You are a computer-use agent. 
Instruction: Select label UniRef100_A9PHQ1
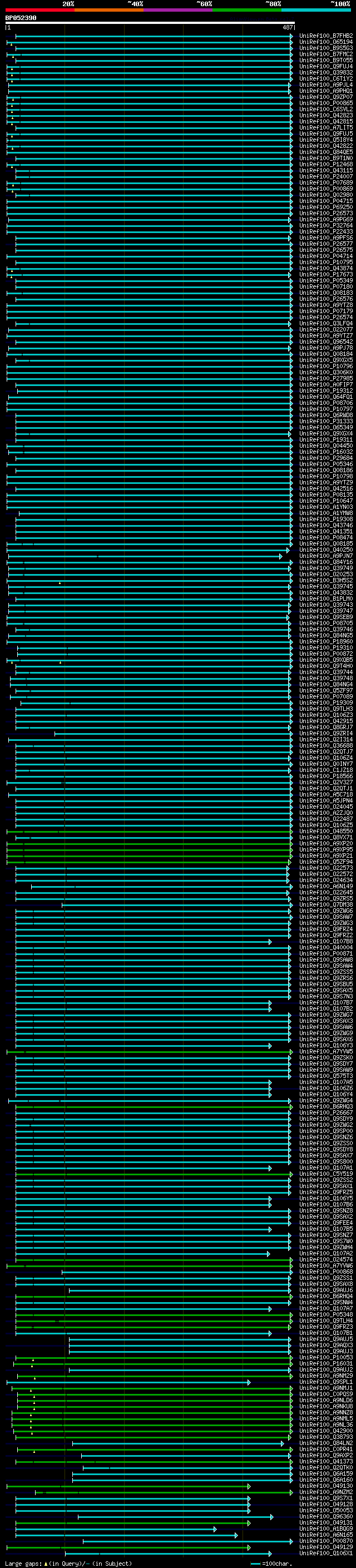click(326, 91)
